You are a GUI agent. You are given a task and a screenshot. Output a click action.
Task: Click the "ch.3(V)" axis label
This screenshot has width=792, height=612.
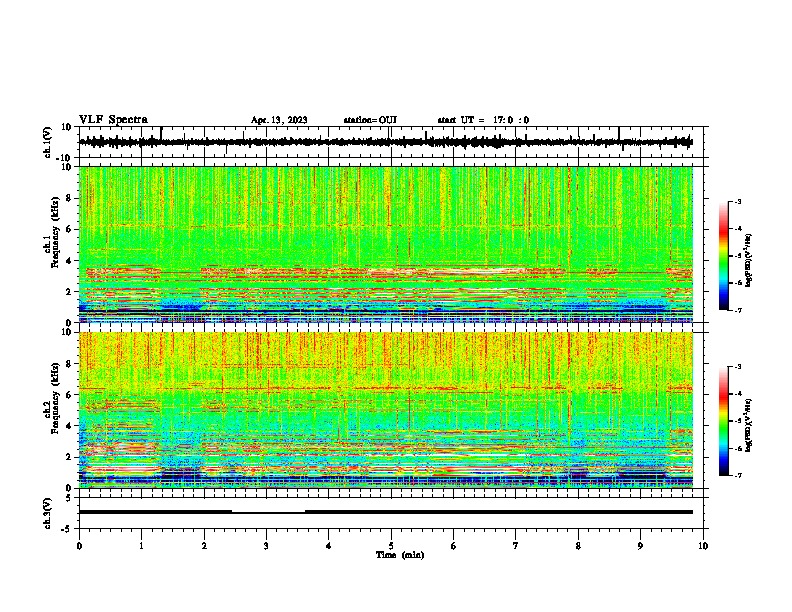click(x=48, y=513)
